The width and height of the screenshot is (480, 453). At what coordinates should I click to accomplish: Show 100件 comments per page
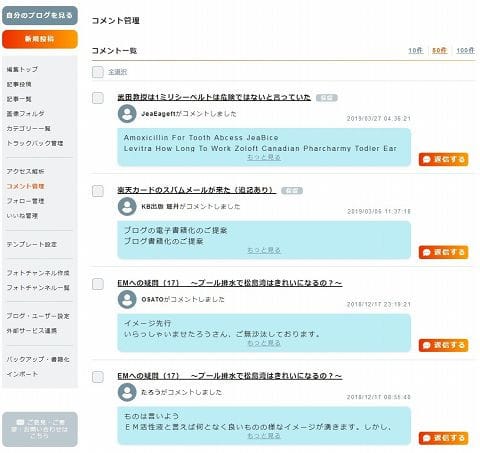point(465,50)
